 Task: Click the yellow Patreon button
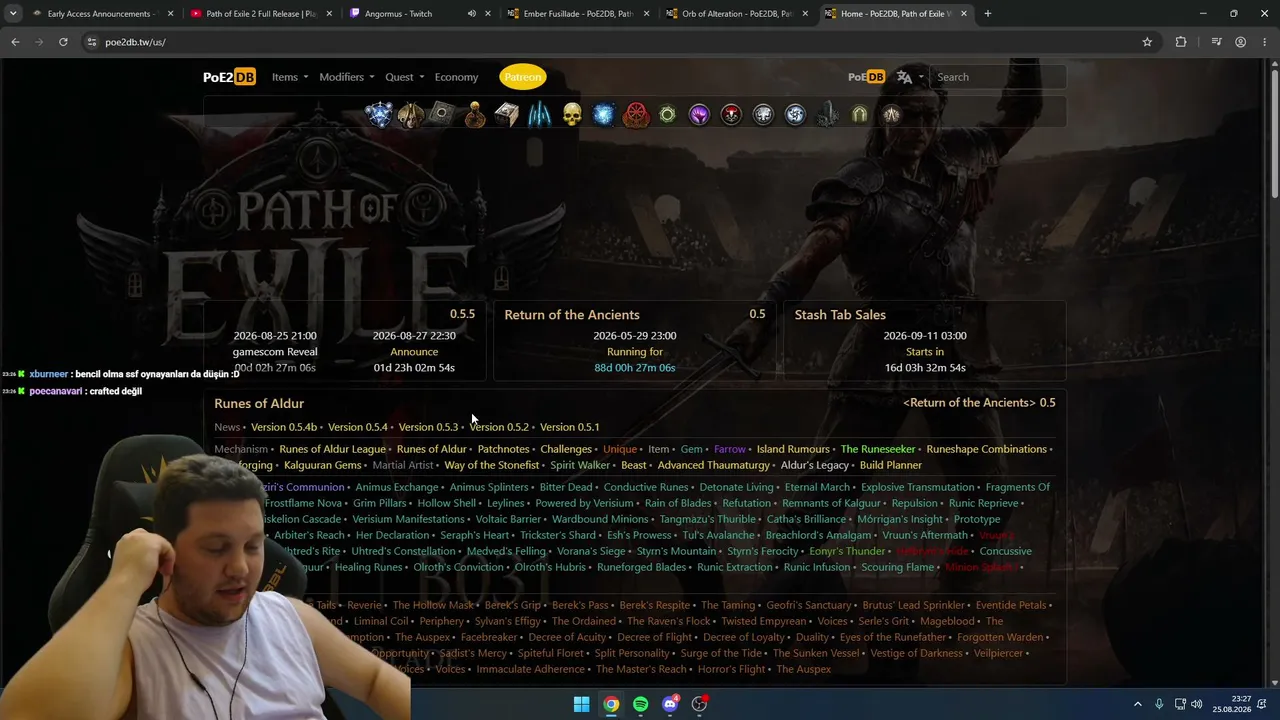pyautogui.click(x=523, y=77)
